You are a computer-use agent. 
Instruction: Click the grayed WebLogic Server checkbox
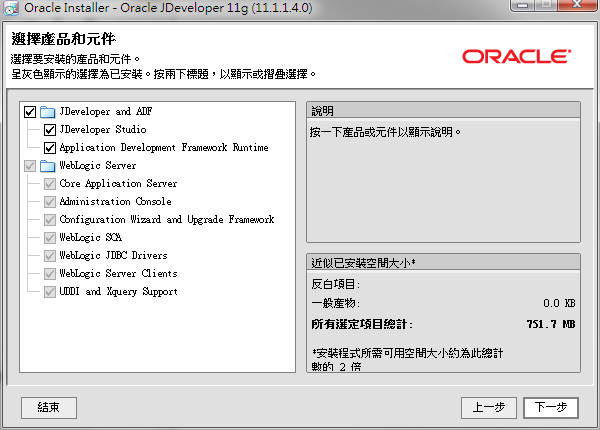[30, 166]
